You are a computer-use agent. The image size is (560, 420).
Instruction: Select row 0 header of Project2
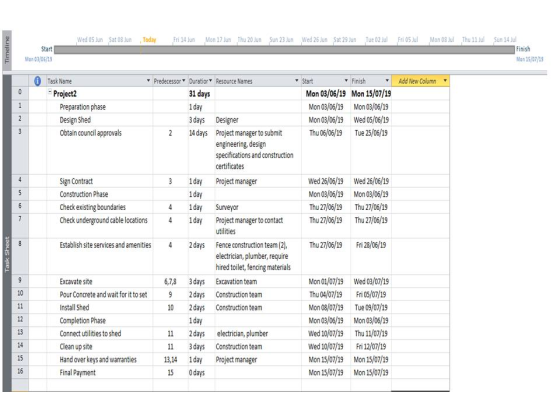point(20,94)
